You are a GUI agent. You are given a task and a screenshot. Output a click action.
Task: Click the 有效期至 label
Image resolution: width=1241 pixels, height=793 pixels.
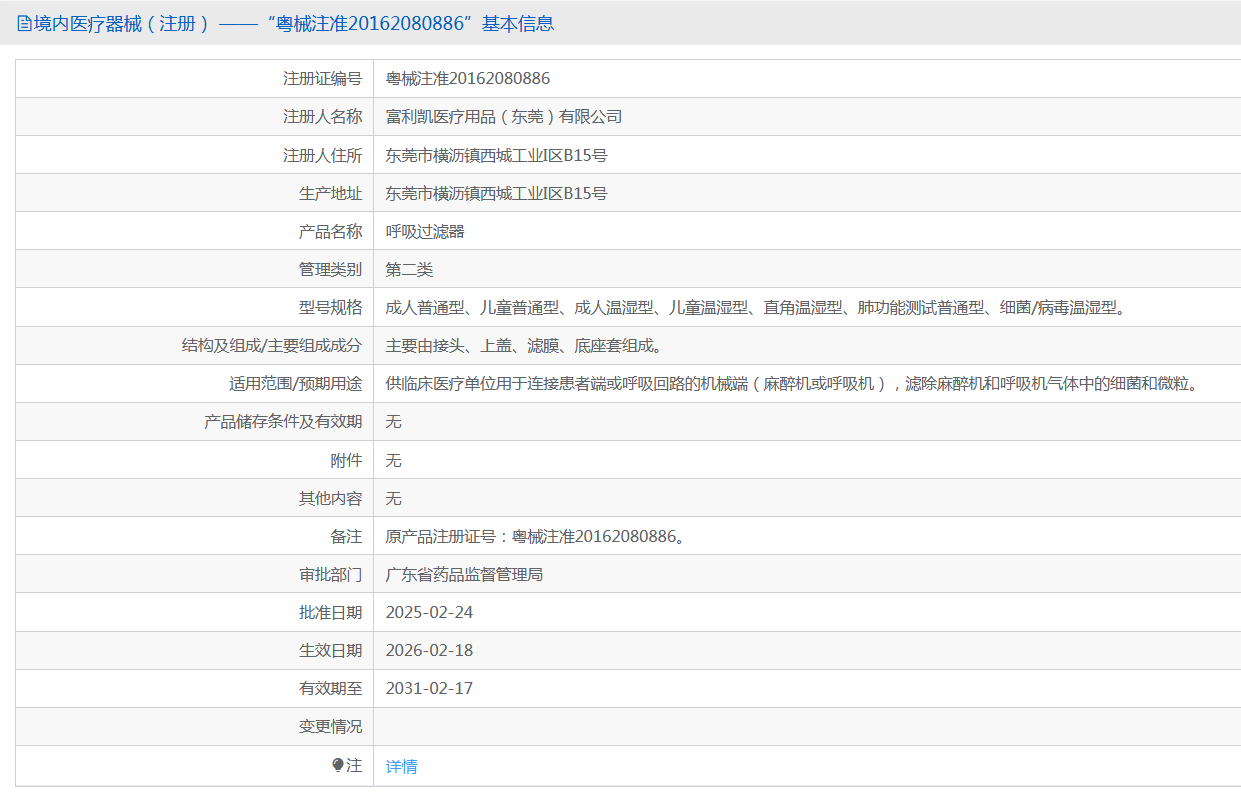click(330, 688)
